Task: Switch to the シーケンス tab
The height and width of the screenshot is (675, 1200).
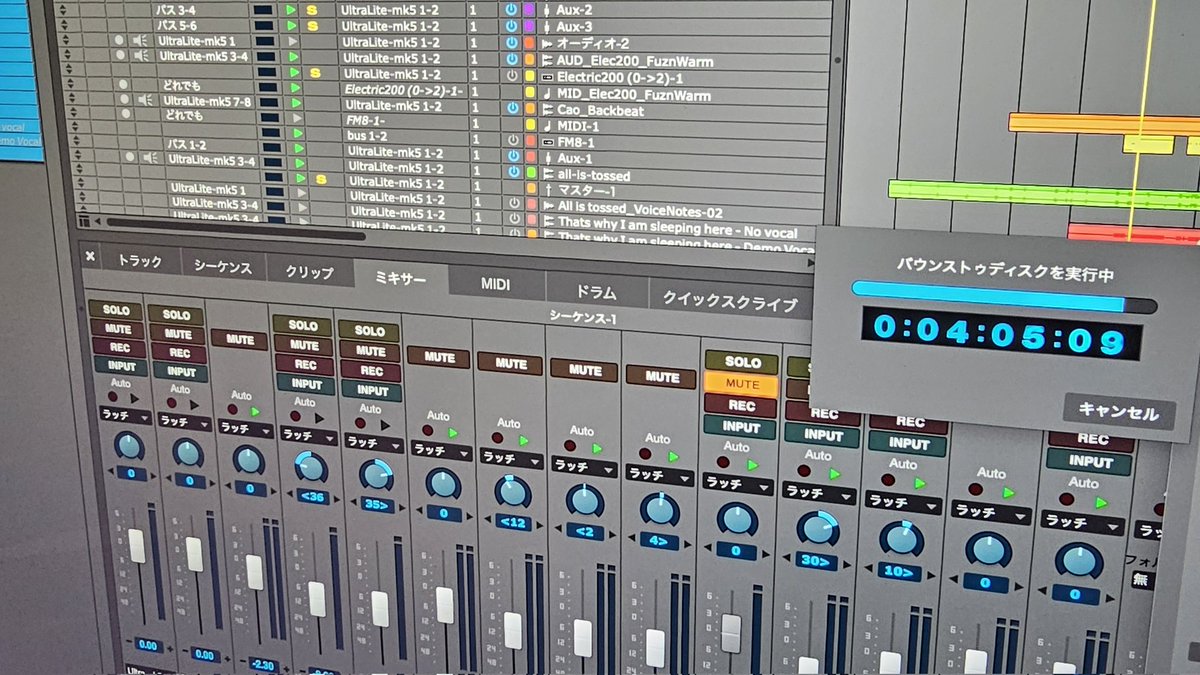Action: 224,265
